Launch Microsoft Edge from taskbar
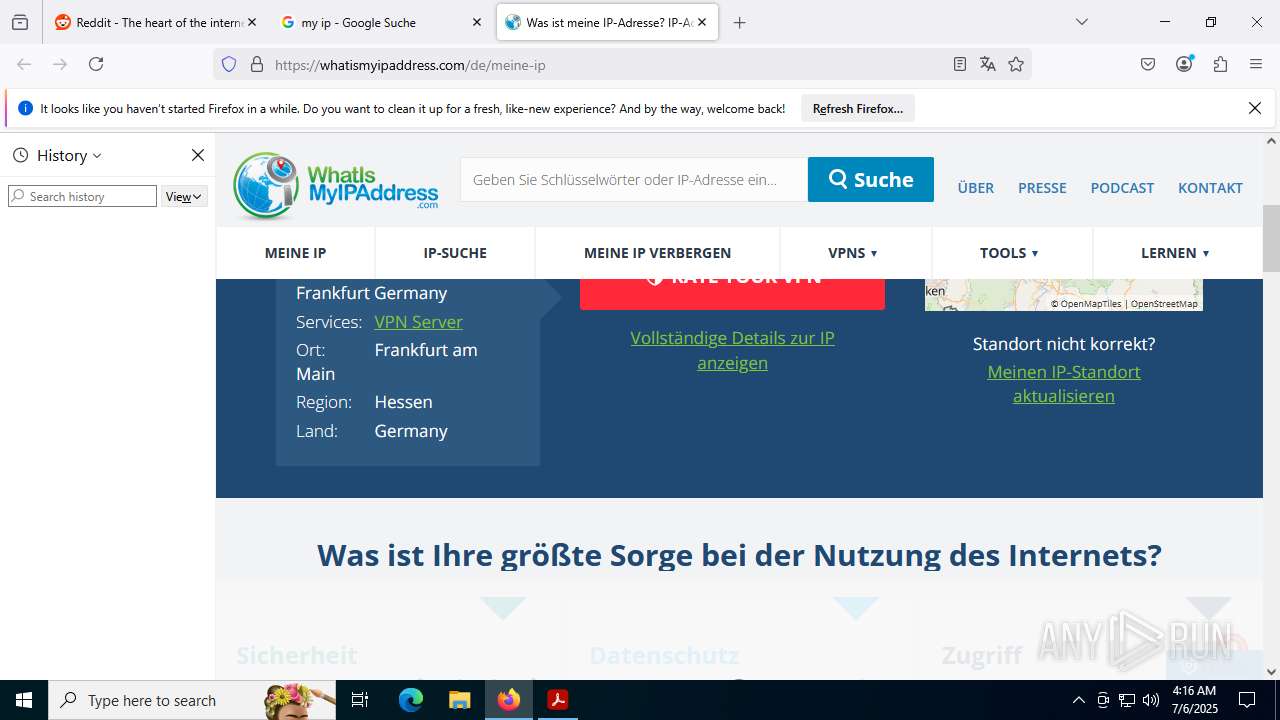This screenshot has width=1280, height=720. pyautogui.click(x=411, y=700)
